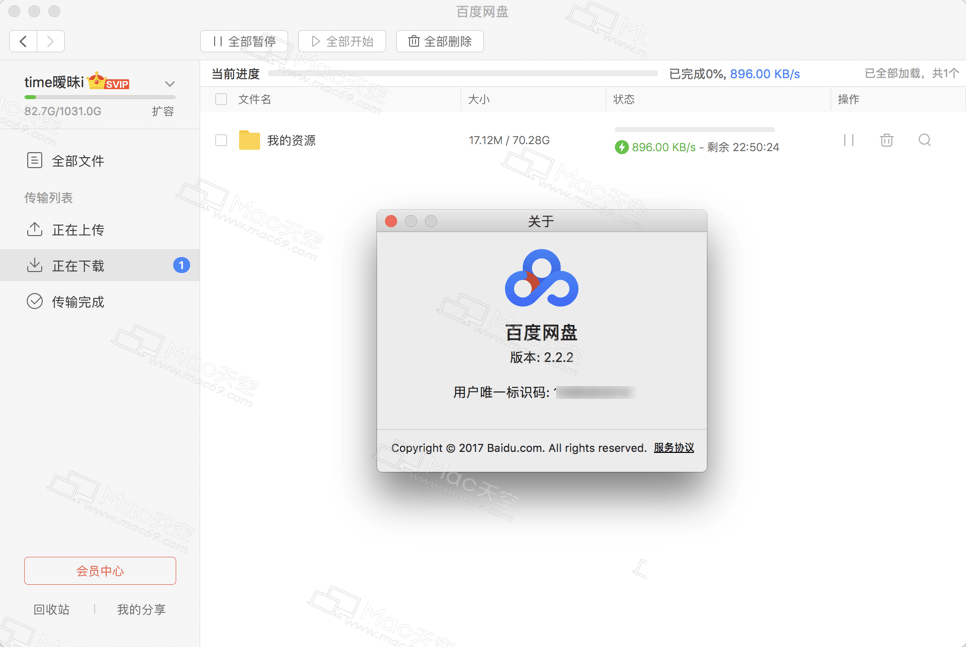Click the magnifier icon for 我的资源
The height and width of the screenshot is (647, 966).
925,140
